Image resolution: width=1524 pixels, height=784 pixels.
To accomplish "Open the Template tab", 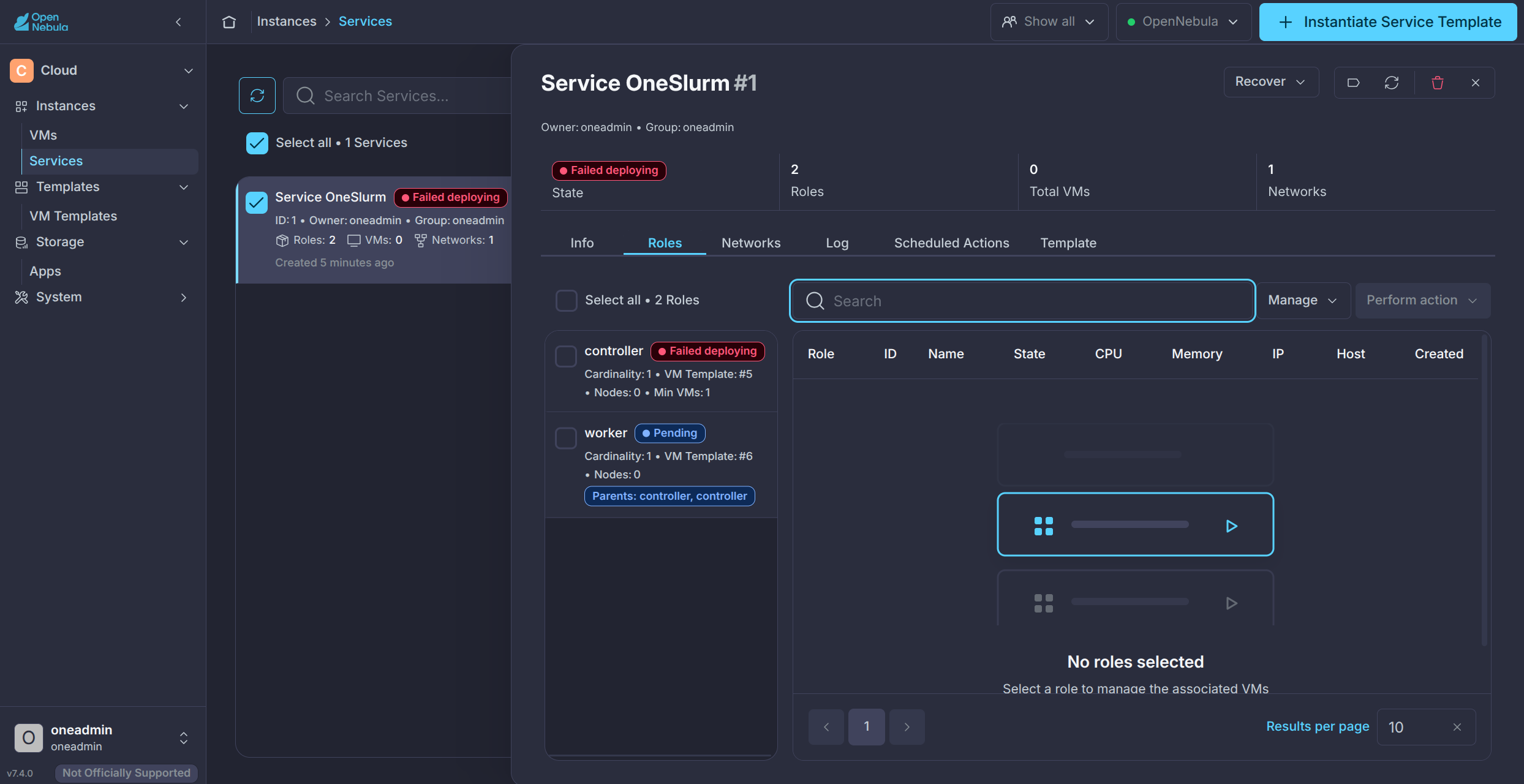I will [x=1068, y=243].
